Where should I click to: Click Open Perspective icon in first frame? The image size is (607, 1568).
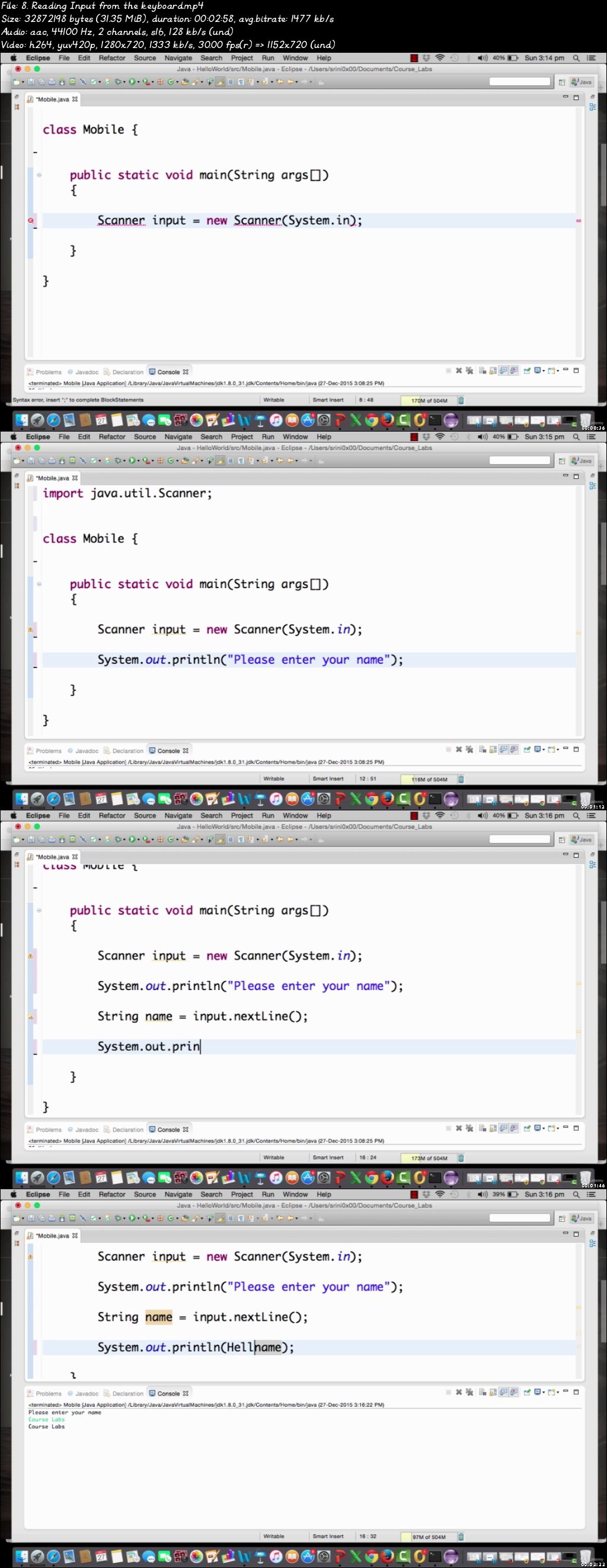pyautogui.click(x=562, y=82)
